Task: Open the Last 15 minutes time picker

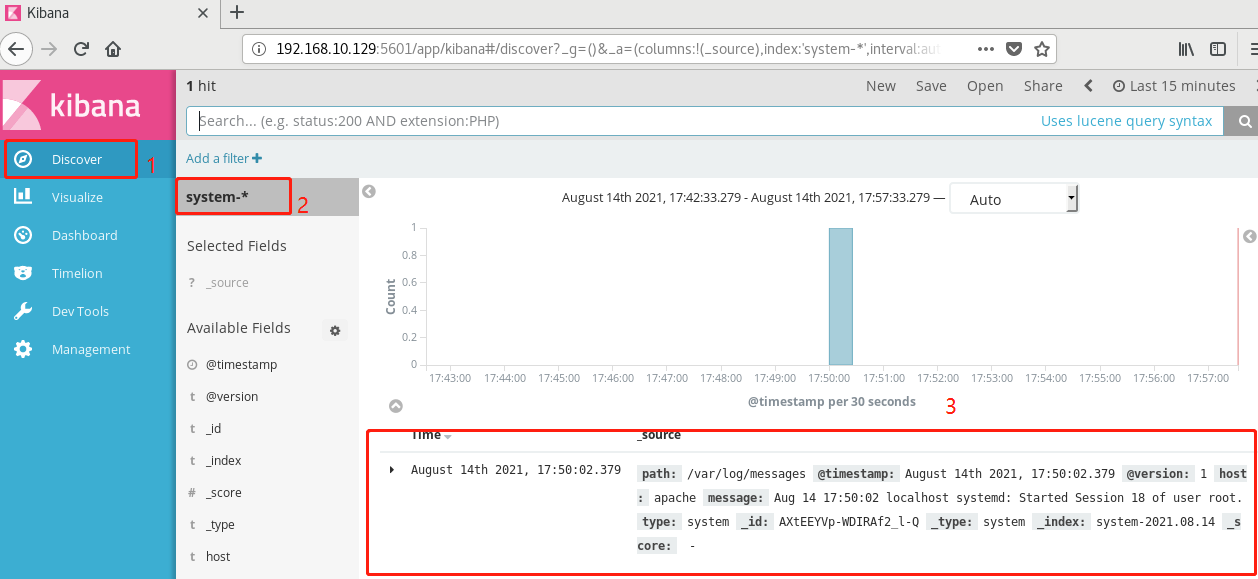Action: point(1174,86)
